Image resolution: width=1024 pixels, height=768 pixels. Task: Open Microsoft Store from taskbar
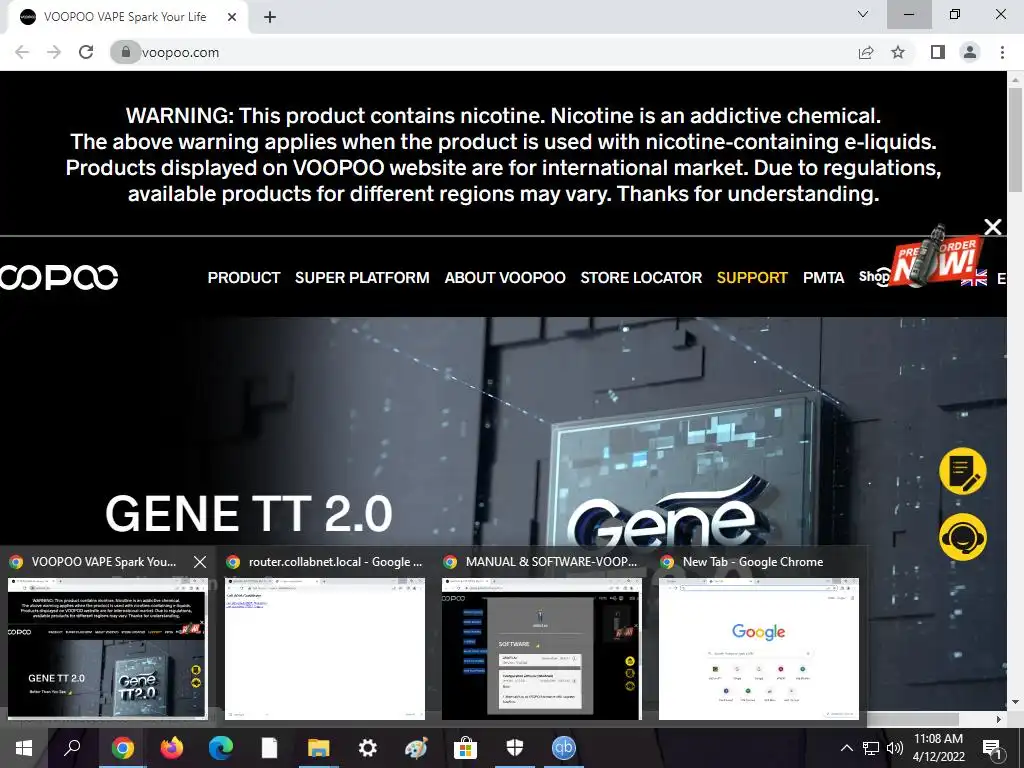(466, 748)
